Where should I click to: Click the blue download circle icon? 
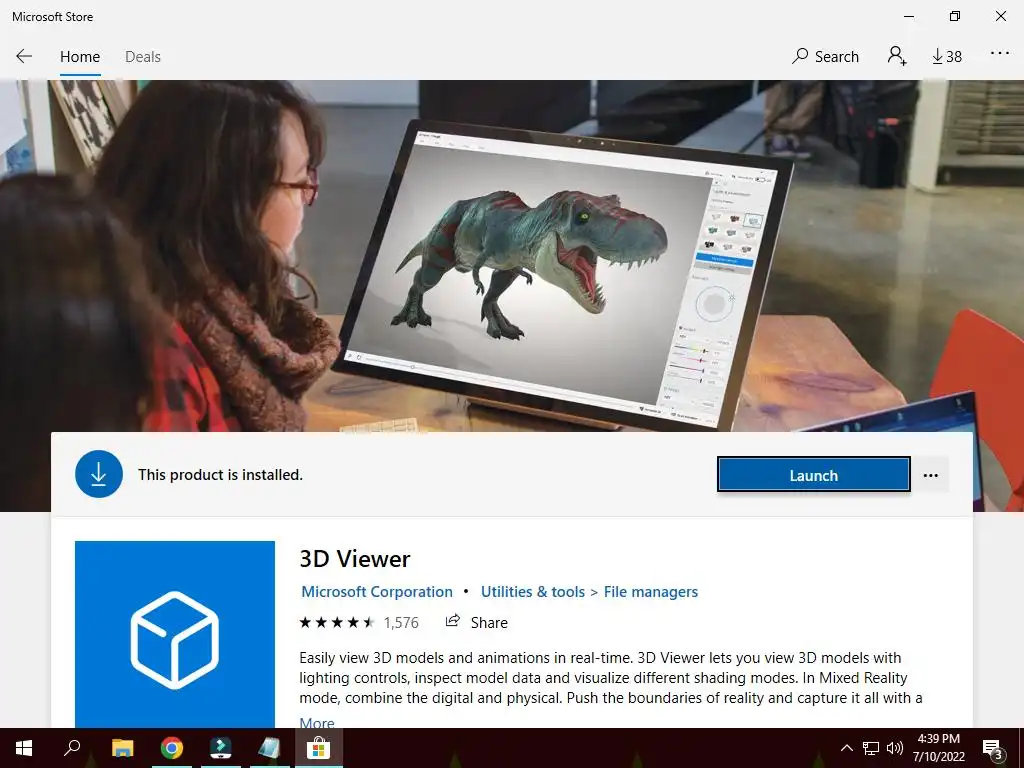[x=99, y=474]
